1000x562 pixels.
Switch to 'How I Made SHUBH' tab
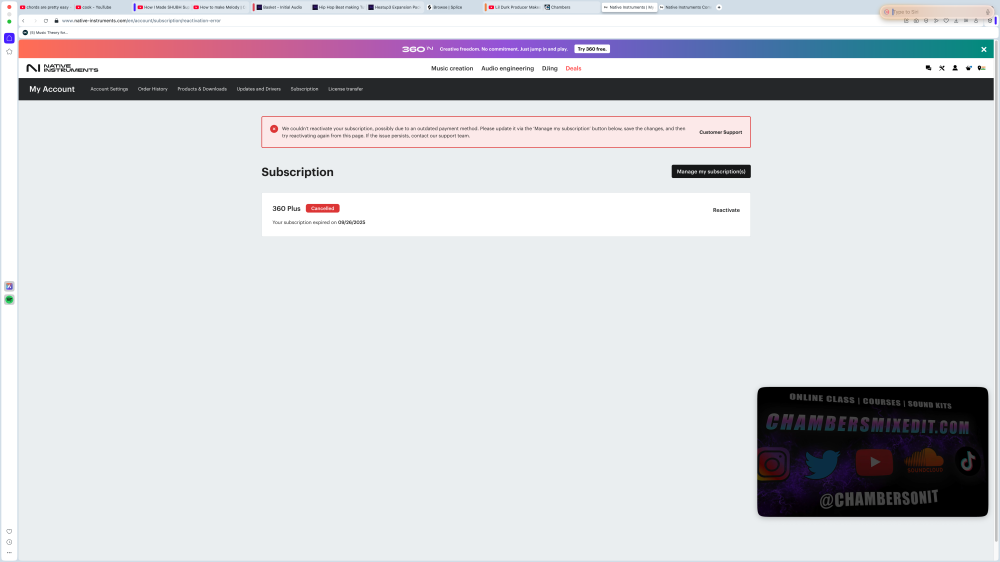(x=163, y=7)
